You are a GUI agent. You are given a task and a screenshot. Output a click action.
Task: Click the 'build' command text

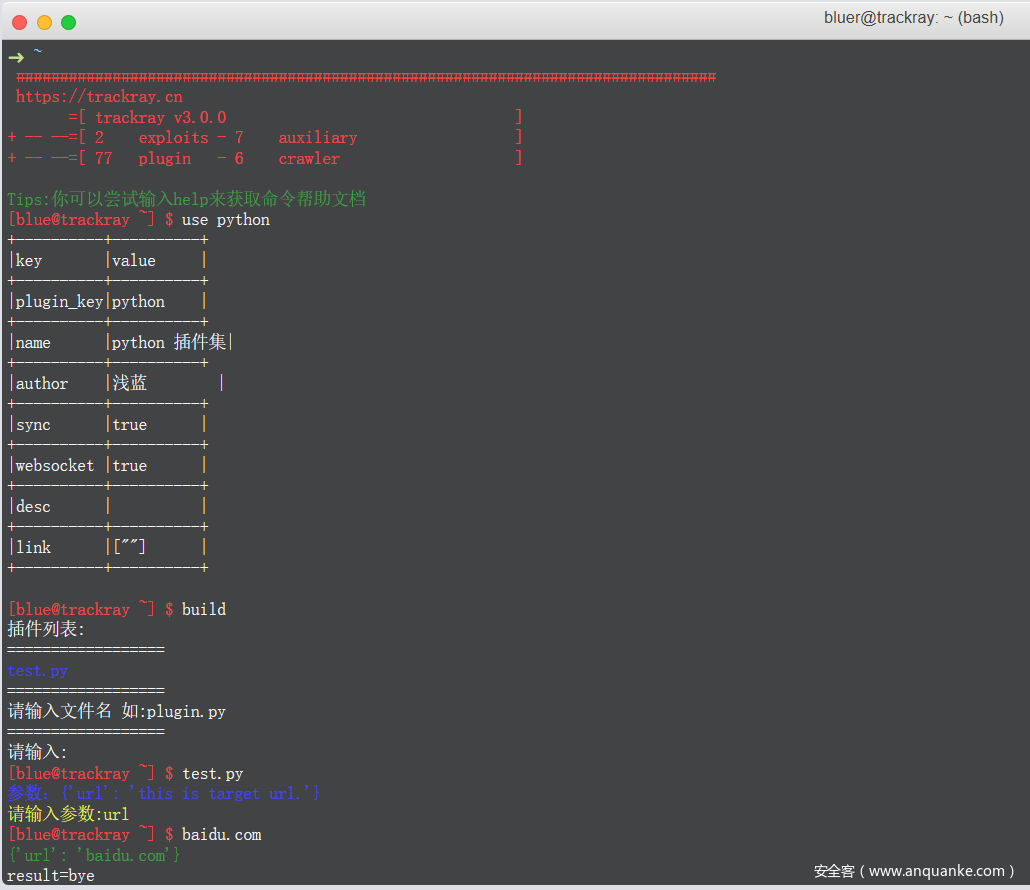click(x=204, y=610)
